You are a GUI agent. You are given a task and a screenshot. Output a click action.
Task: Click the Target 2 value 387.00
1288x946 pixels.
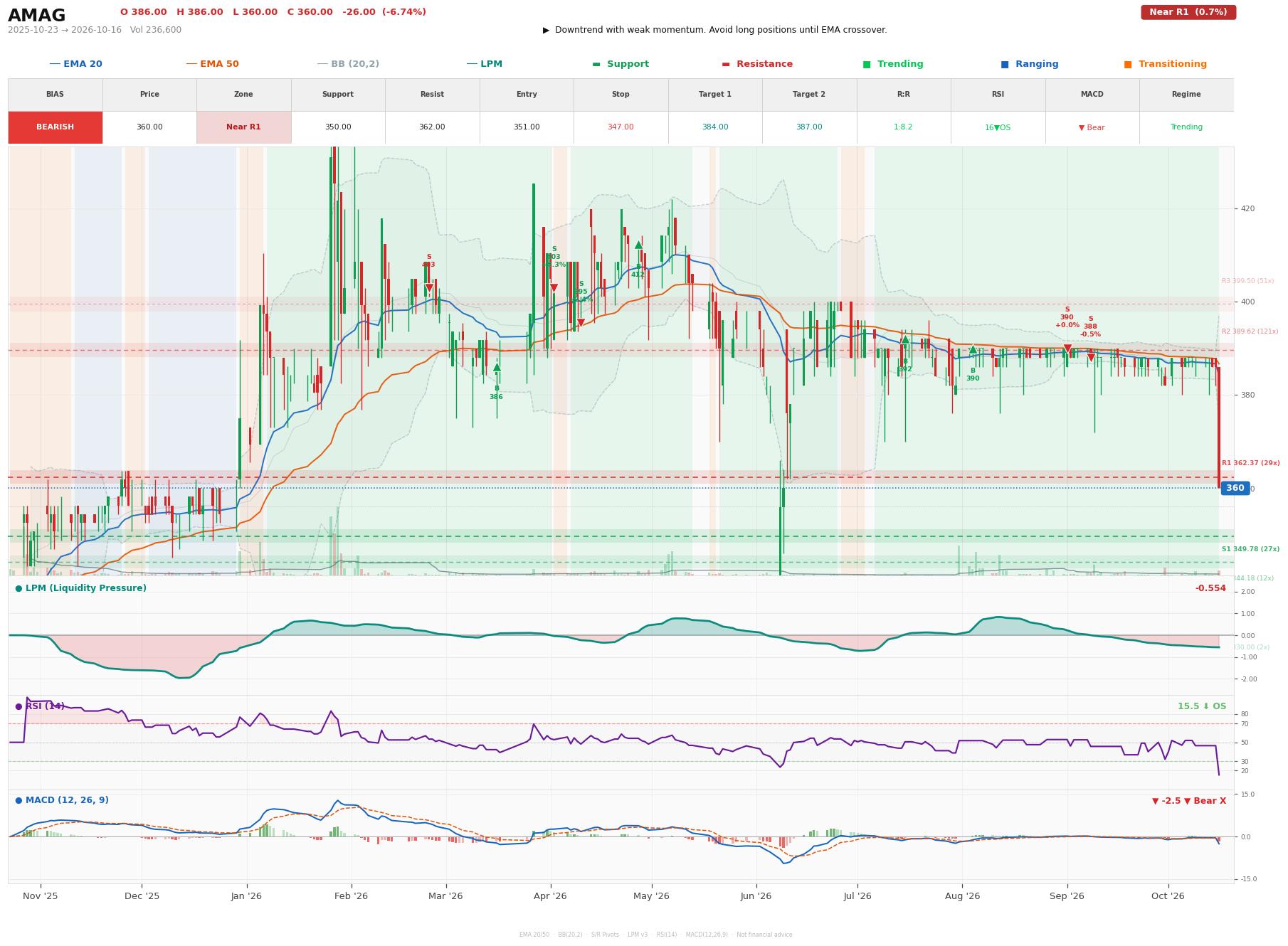coord(809,127)
